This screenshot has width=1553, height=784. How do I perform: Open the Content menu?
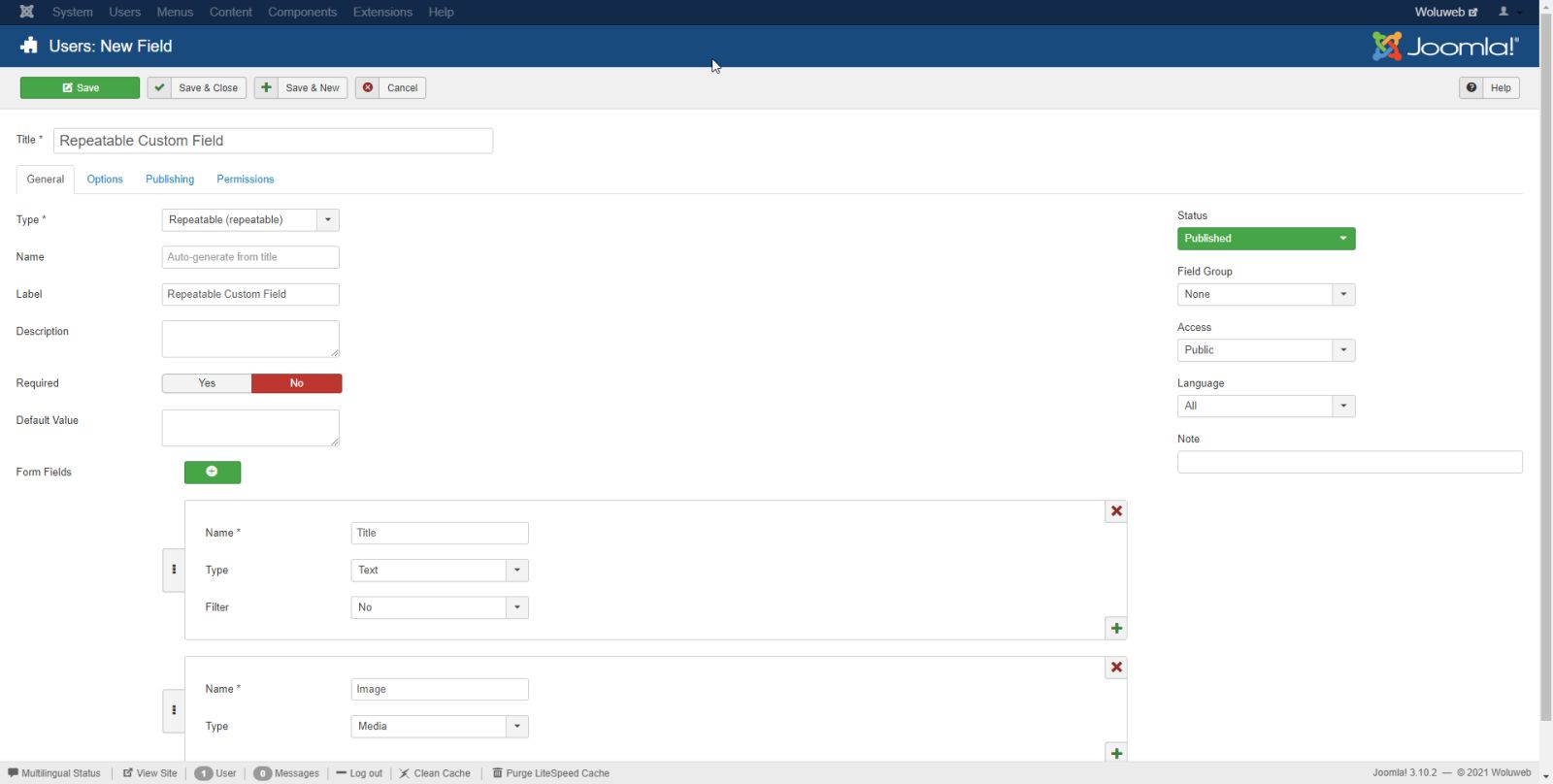231,12
